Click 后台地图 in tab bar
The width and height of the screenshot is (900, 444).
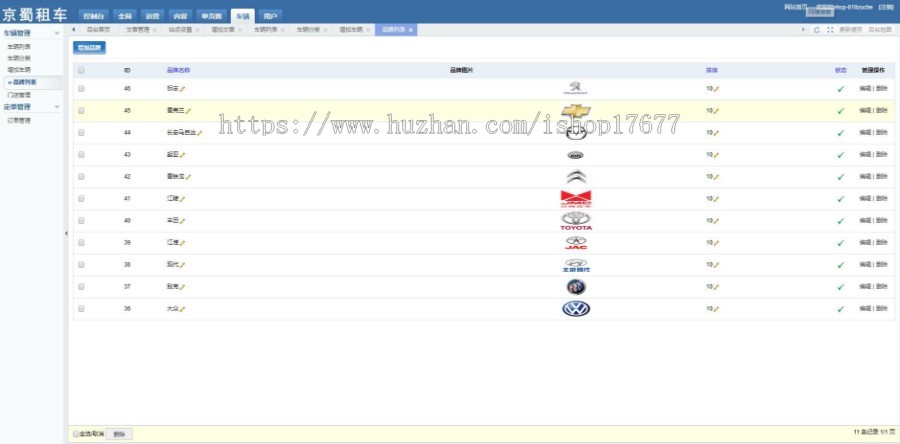click(880, 30)
